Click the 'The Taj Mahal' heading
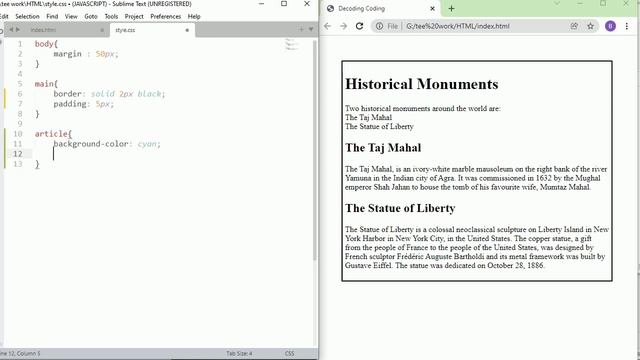640x360 pixels. click(383, 148)
